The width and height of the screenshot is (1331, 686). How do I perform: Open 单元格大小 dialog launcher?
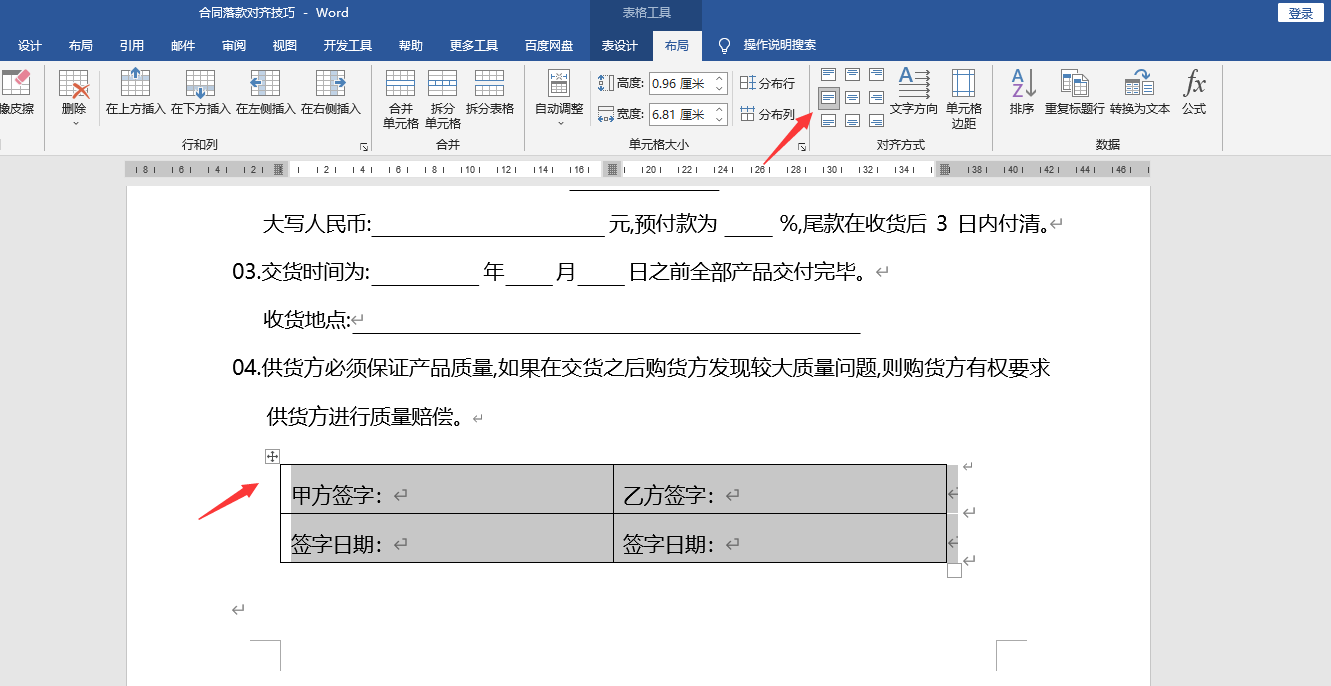802,147
